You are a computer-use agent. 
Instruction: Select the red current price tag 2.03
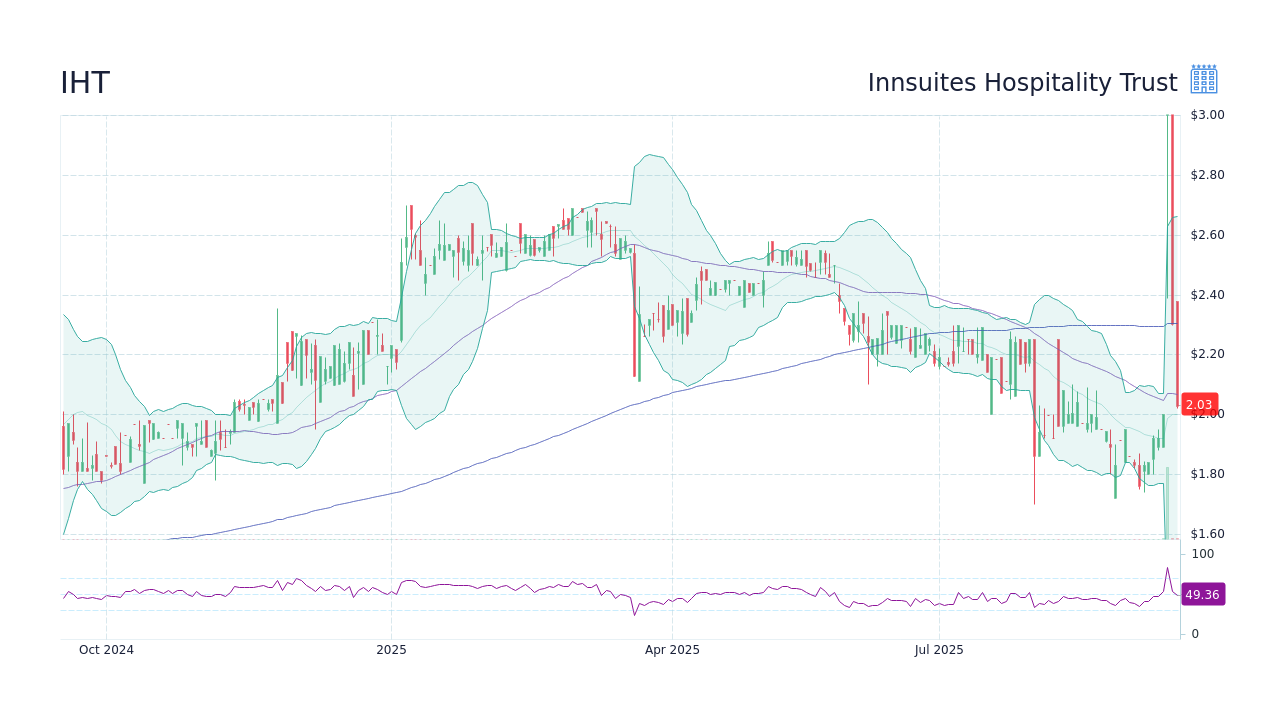[x=1197, y=404]
